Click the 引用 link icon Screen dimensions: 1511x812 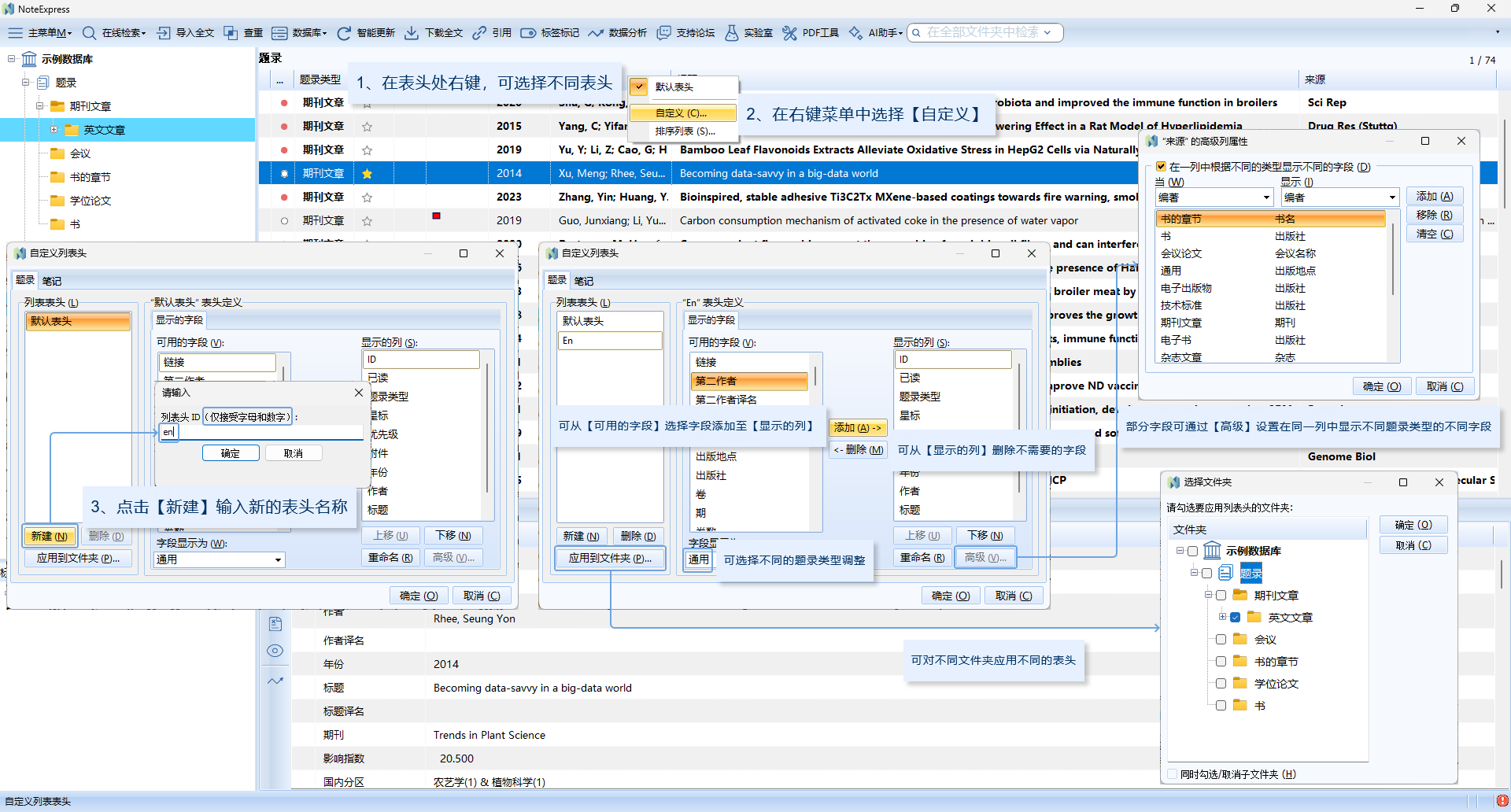click(x=479, y=33)
